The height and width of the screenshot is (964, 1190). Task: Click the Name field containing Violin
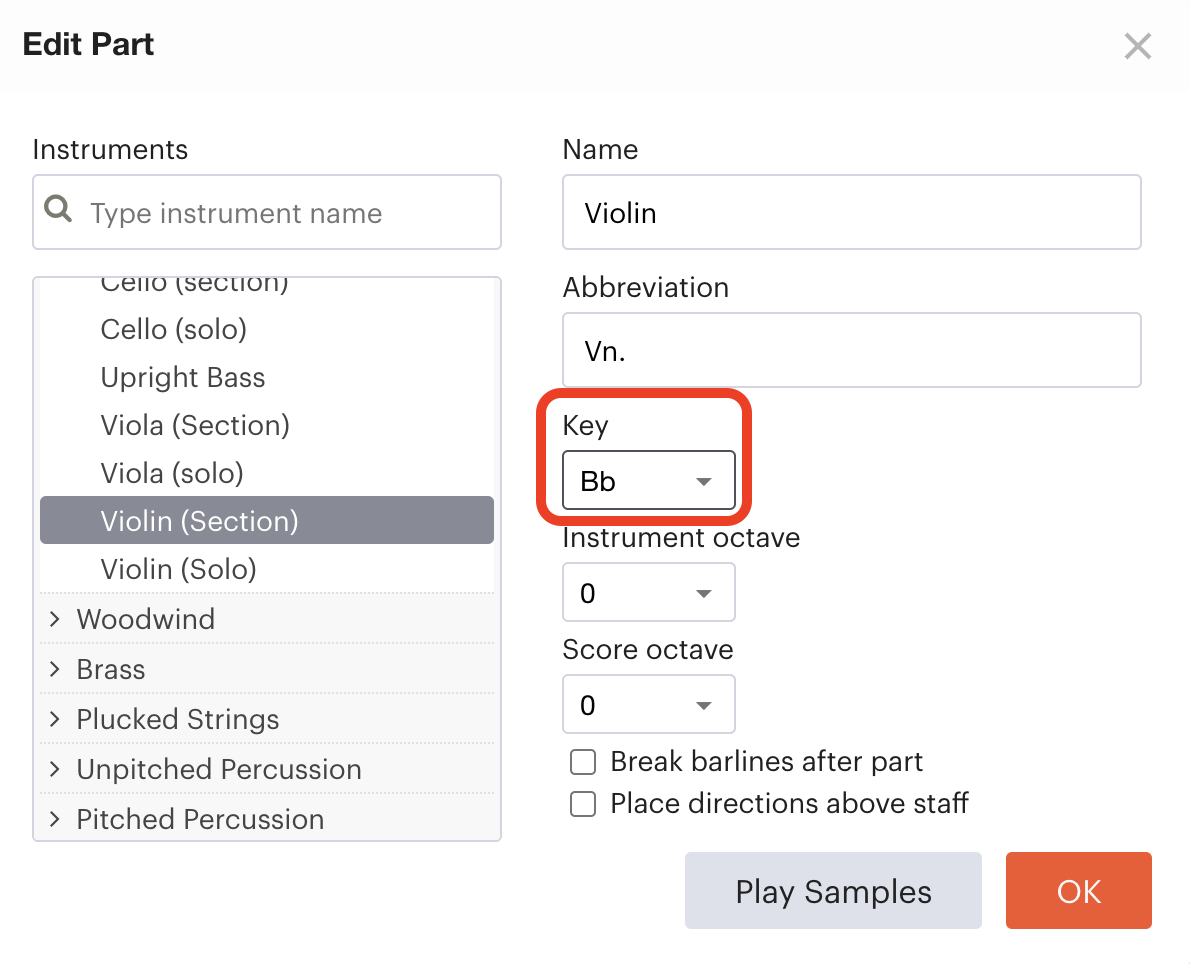(x=852, y=212)
